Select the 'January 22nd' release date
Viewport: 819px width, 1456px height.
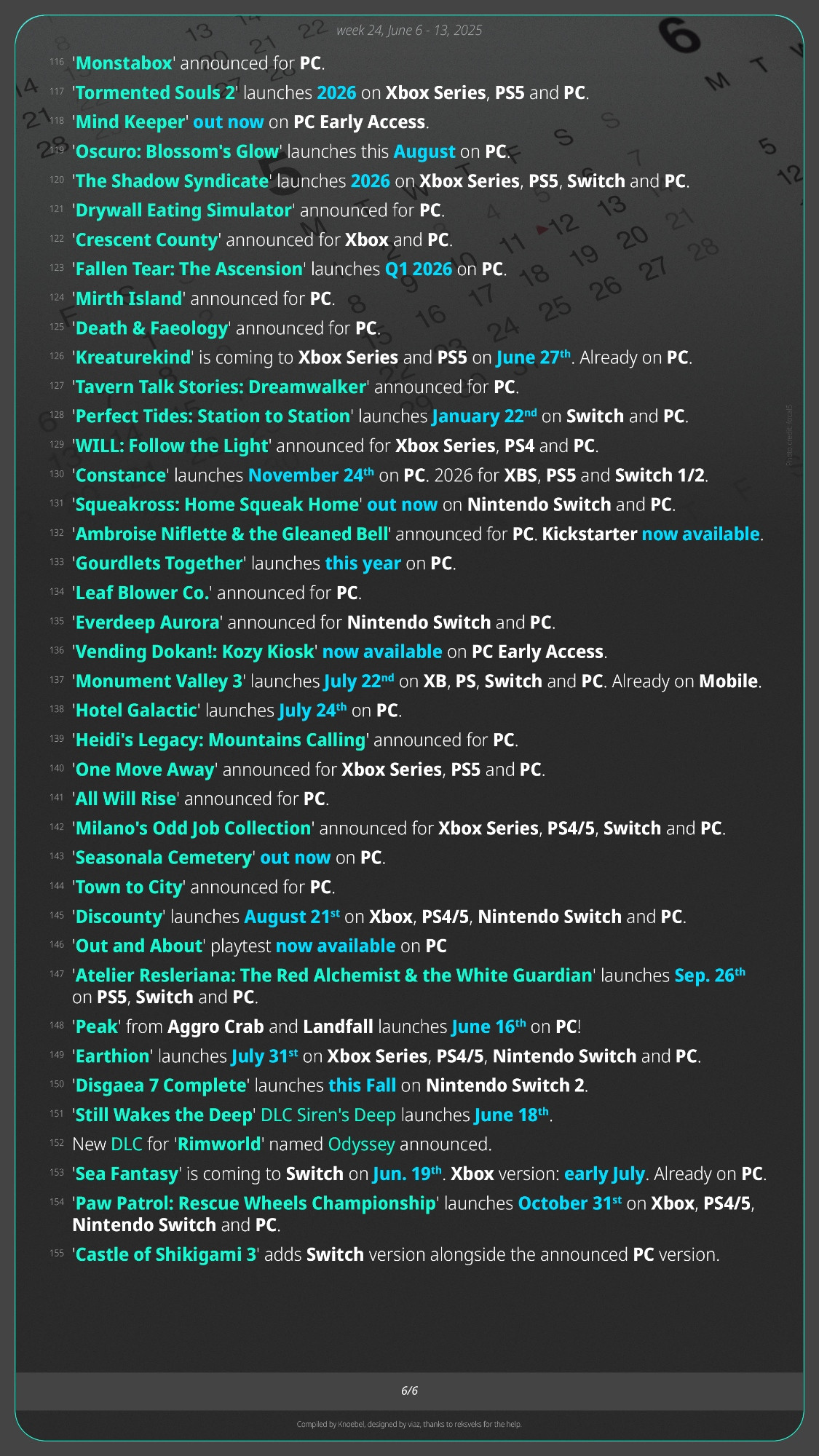coord(484,416)
